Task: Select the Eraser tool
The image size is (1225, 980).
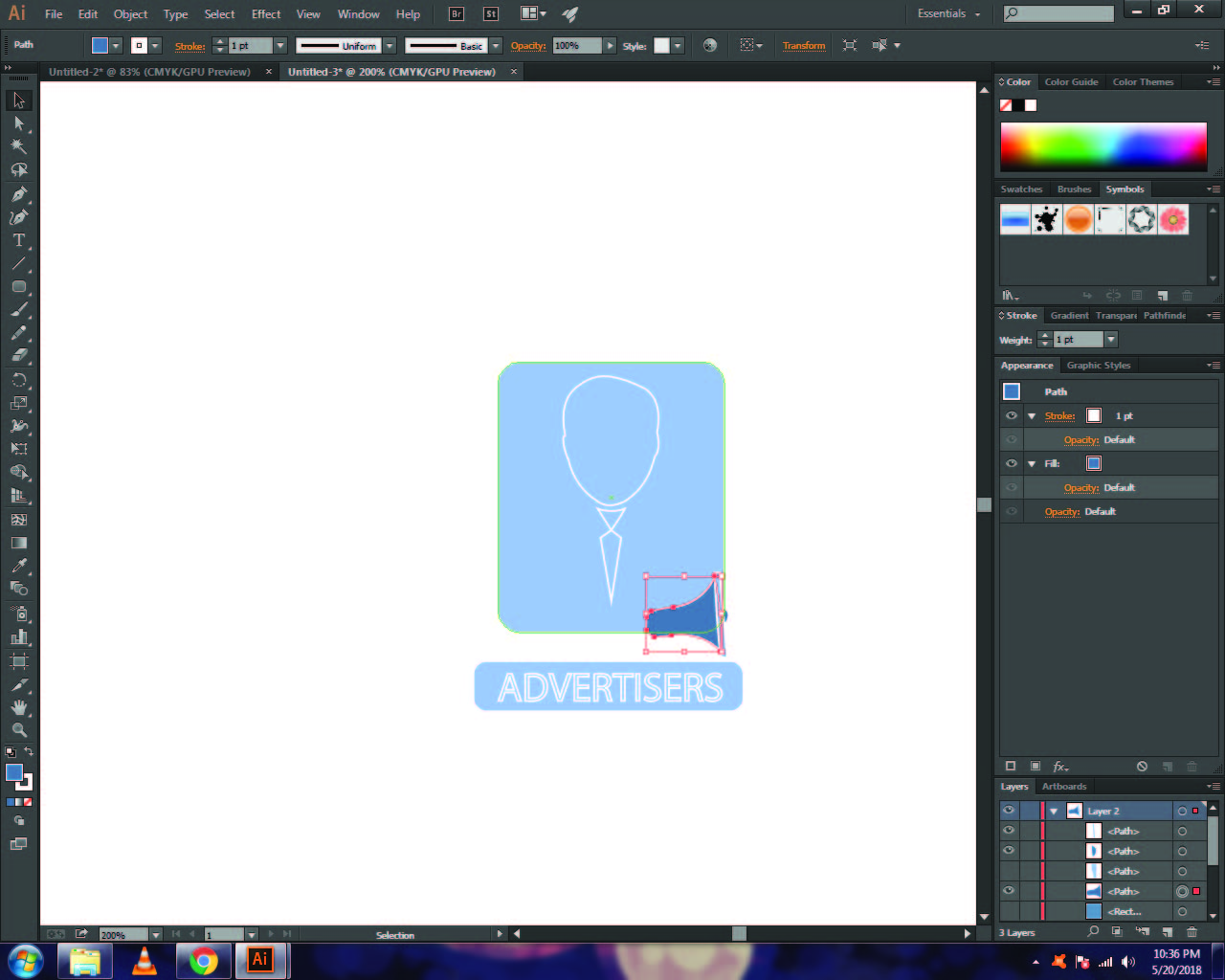Action: (18, 356)
